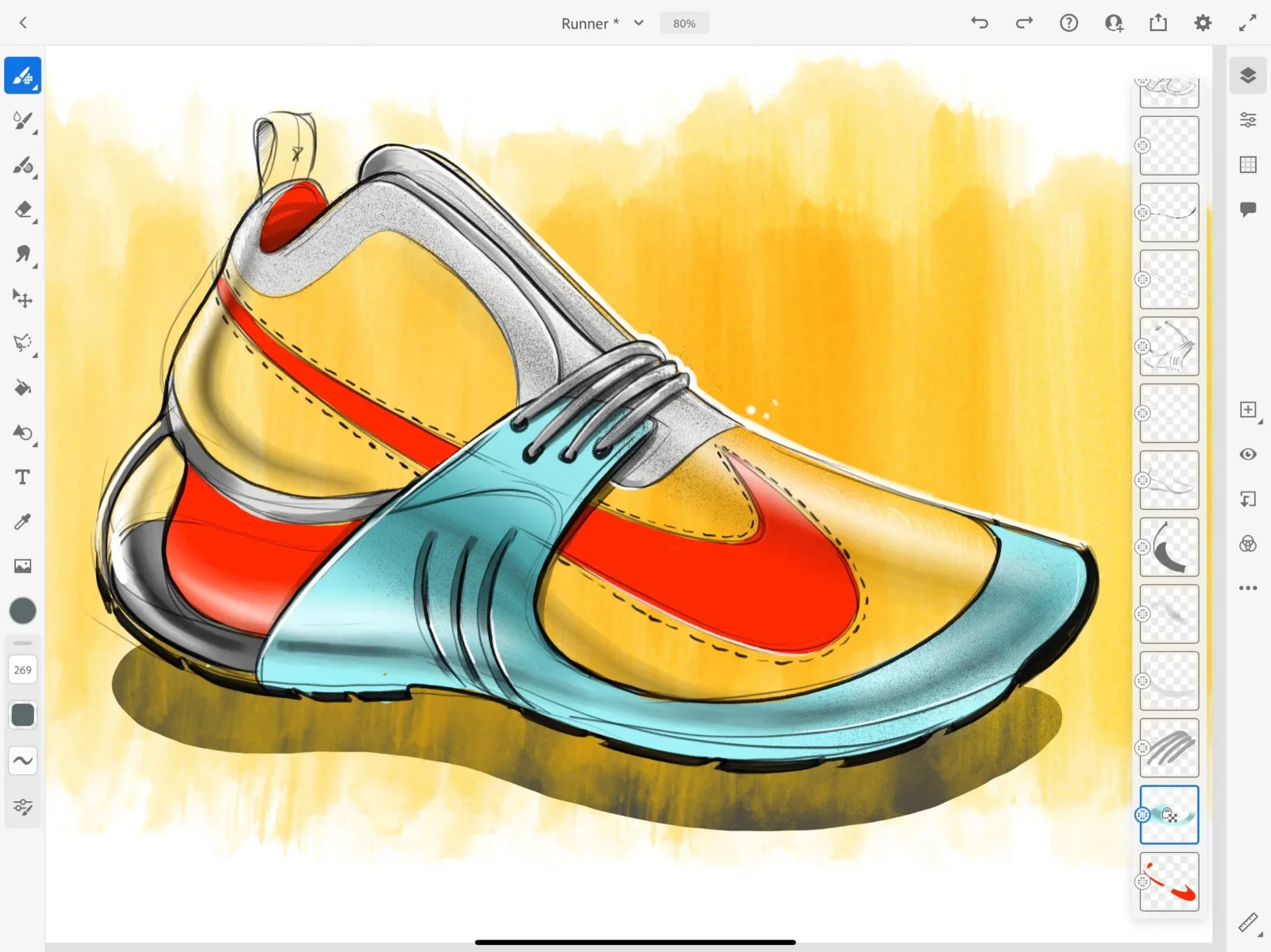
Task: Add a new layer
Action: [x=1248, y=410]
